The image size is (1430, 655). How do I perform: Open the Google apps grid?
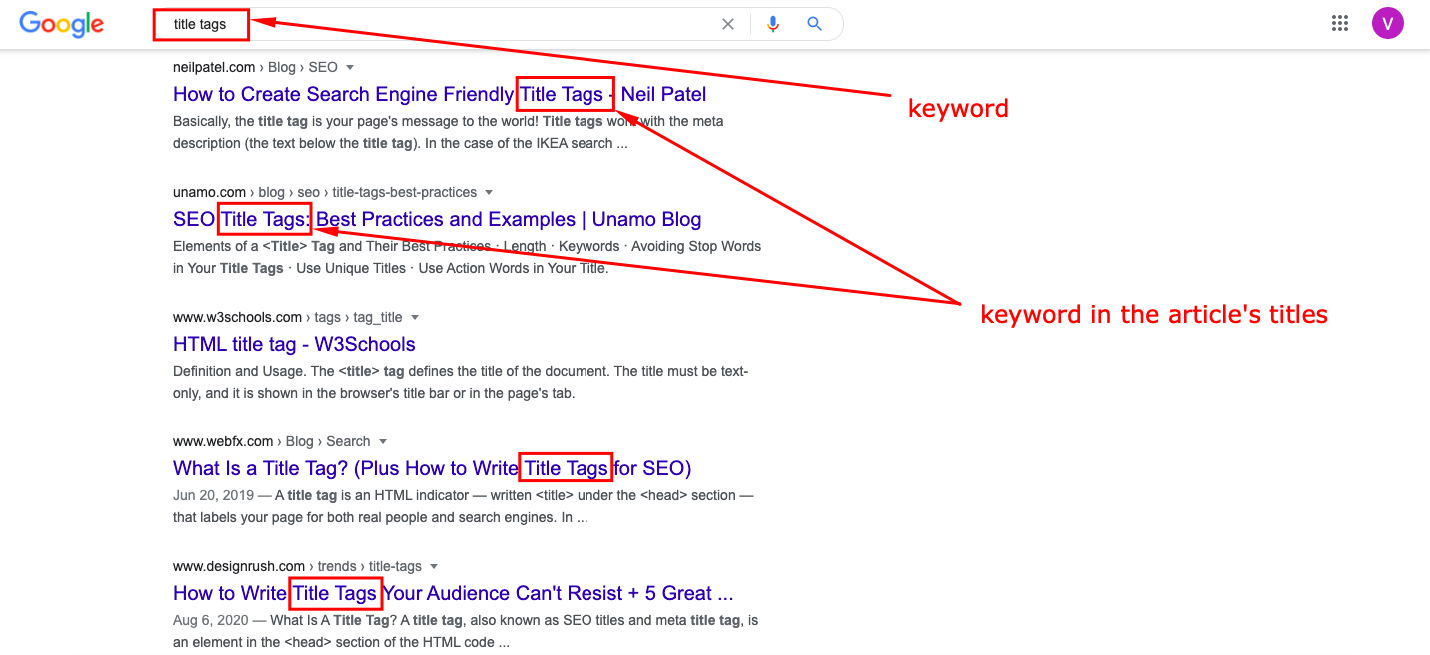(1340, 23)
